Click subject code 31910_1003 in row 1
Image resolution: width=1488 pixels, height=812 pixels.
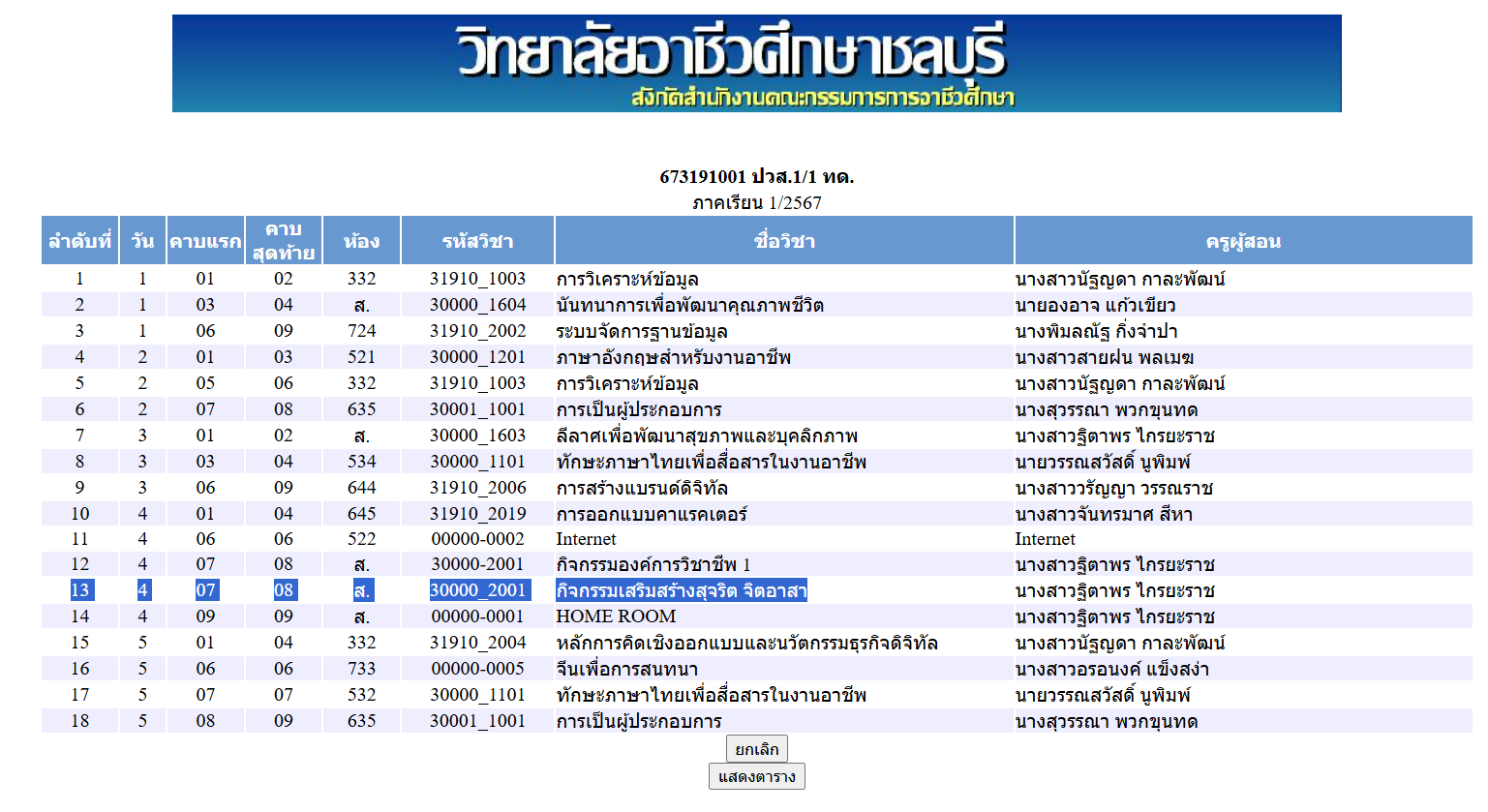(479, 277)
